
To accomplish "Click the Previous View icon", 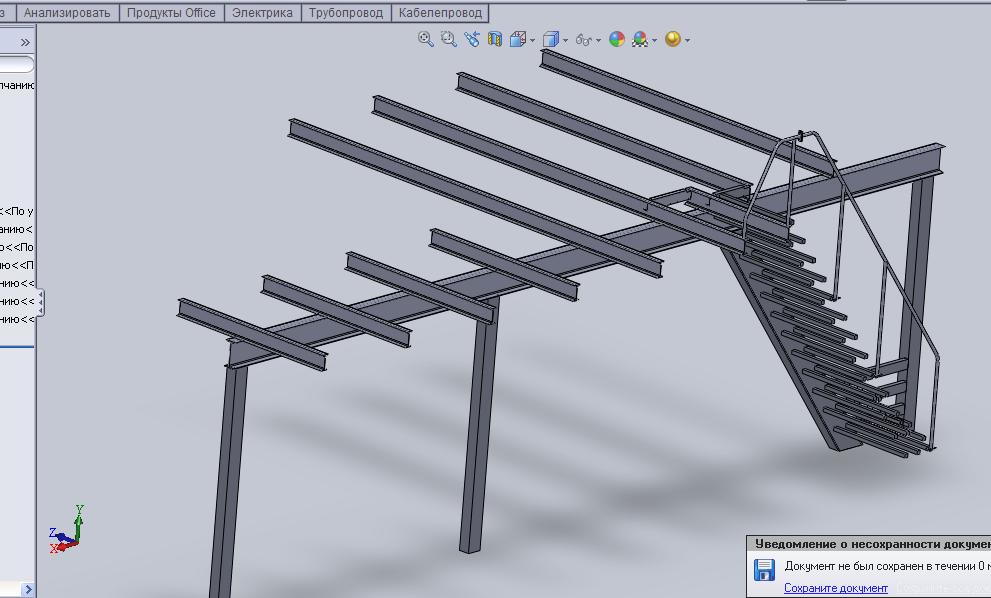I will pyautogui.click(x=471, y=39).
